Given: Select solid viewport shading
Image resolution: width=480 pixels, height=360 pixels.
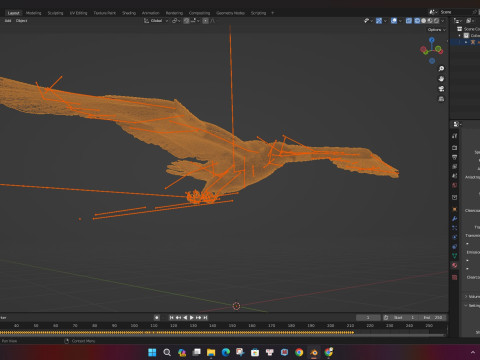Looking at the screenshot, I should click(x=423, y=21).
